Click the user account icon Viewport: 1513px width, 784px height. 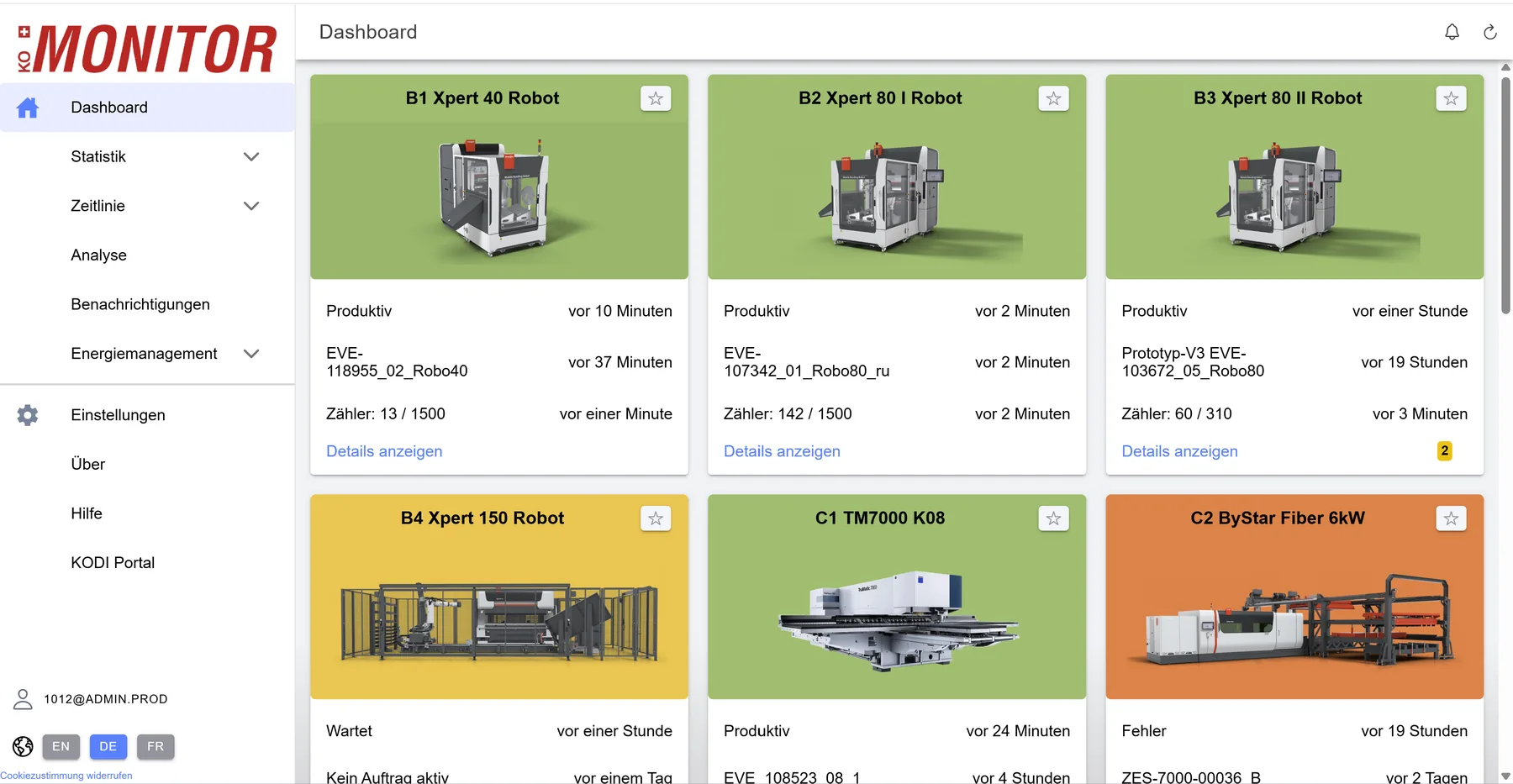(23, 699)
